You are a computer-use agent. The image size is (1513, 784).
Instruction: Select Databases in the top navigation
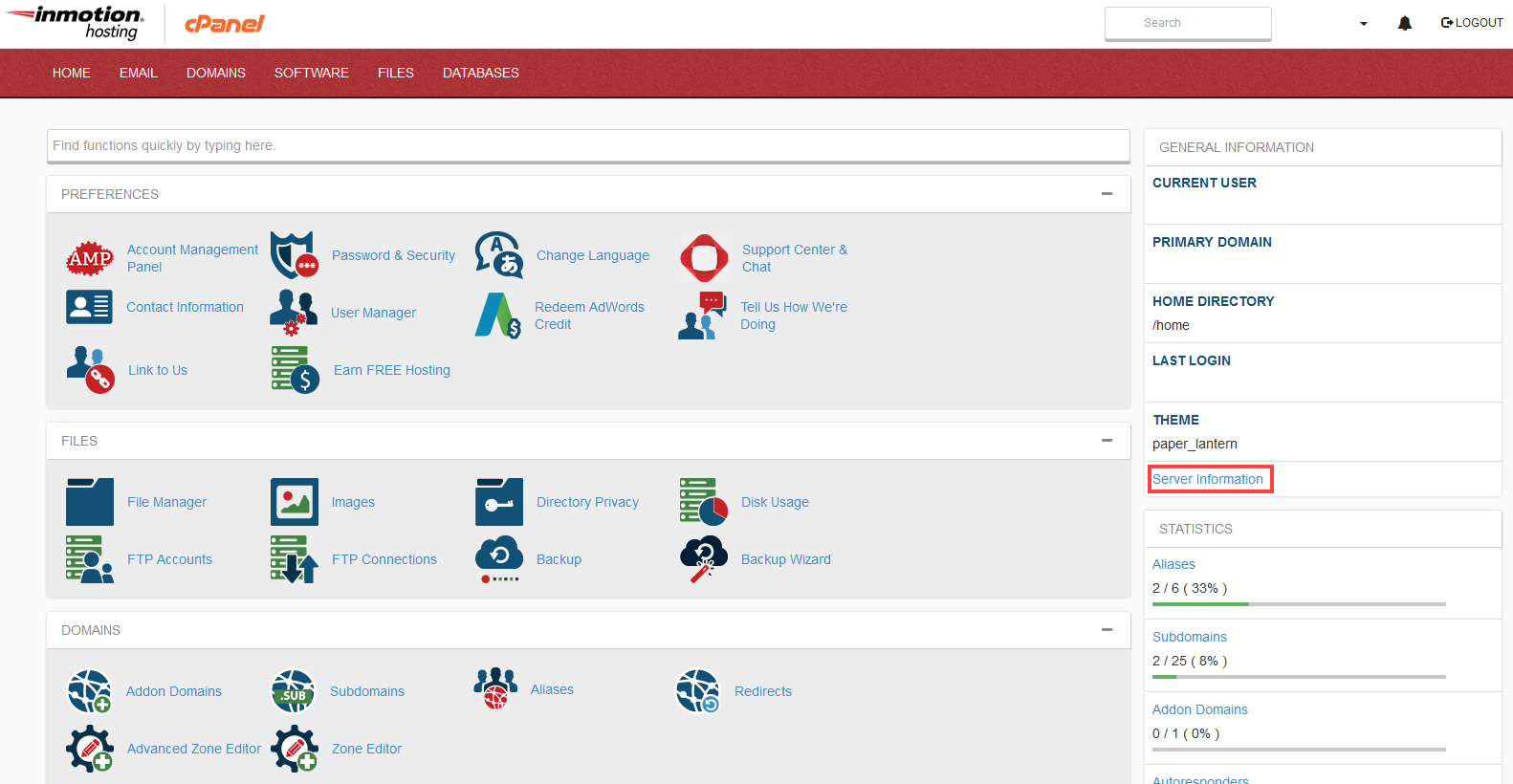point(480,73)
